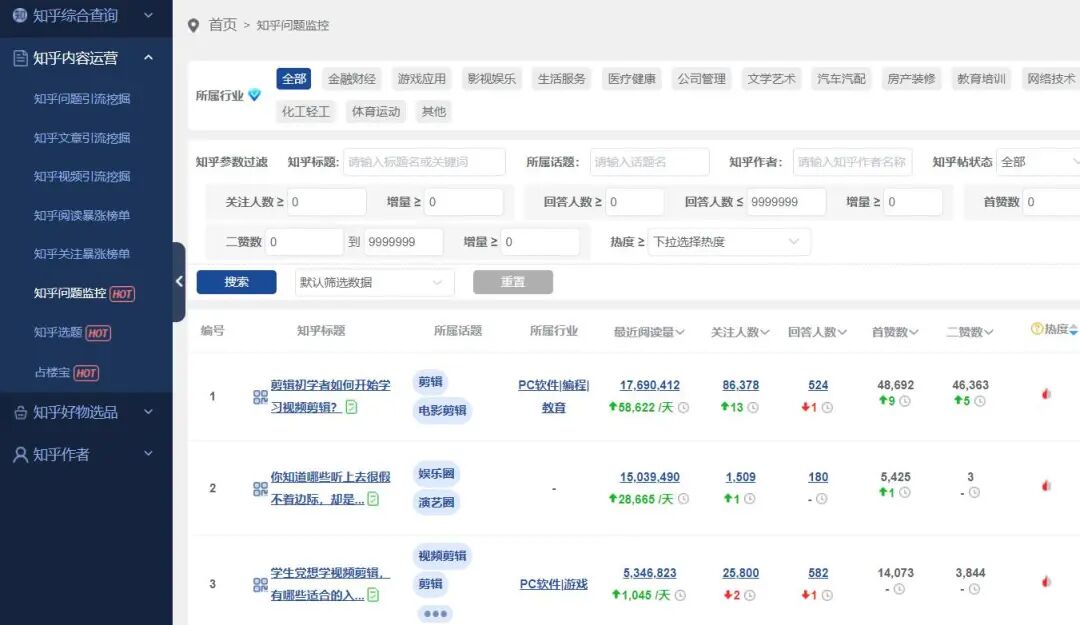The width and height of the screenshot is (1080, 625).
Task: Click the three-dots more topics bubble in row 3
Action: click(435, 613)
